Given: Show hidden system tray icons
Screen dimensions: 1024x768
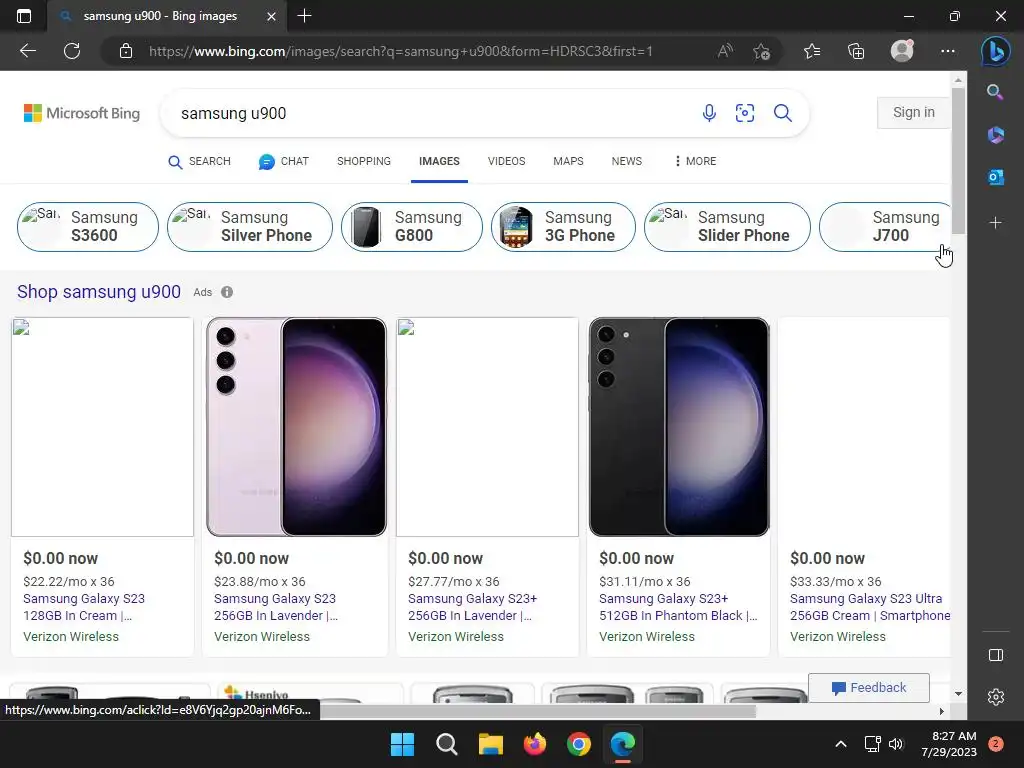Looking at the screenshot, I should coord(841,744).
